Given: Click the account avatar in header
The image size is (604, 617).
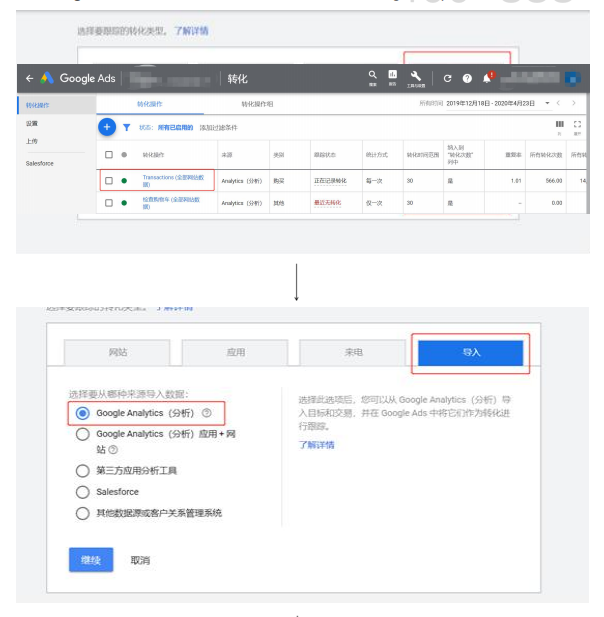Looking at the screenshot, I should [572, 78].
